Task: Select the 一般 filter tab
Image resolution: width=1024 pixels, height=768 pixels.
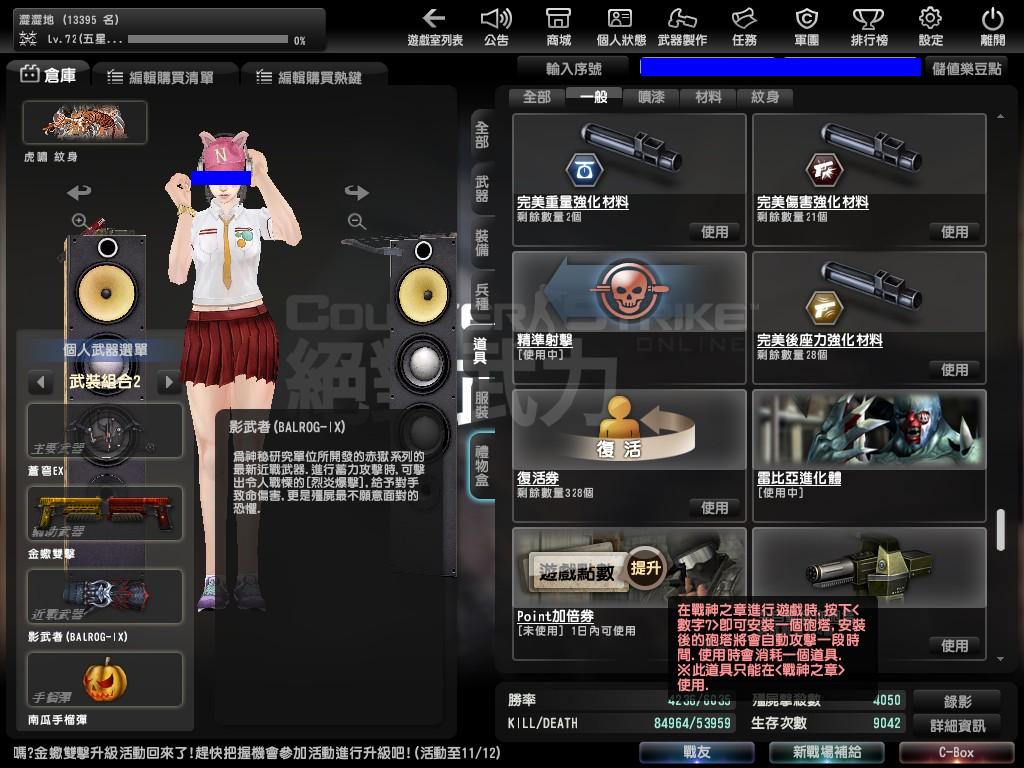Action: pyautogui.click(x=593, y=97)
